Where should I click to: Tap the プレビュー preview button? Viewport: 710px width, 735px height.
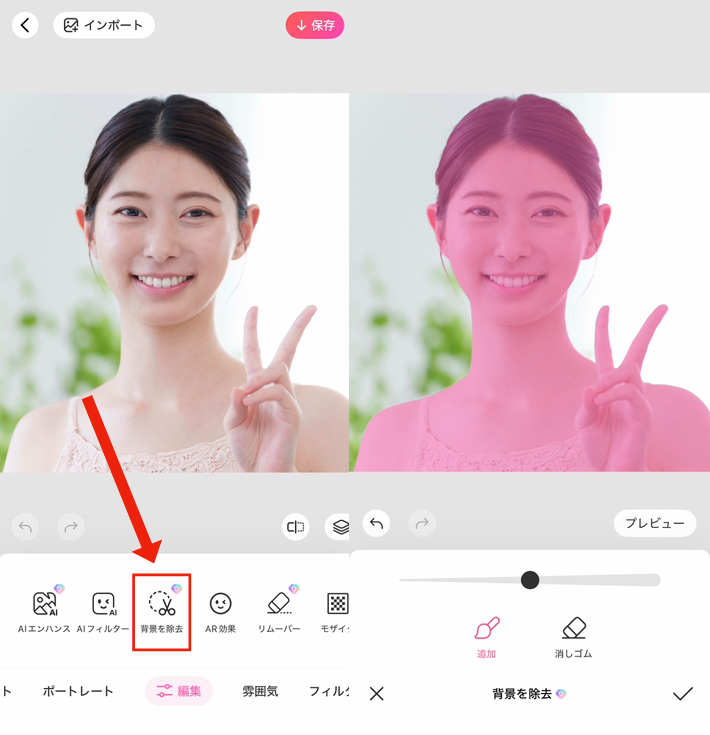655,523
